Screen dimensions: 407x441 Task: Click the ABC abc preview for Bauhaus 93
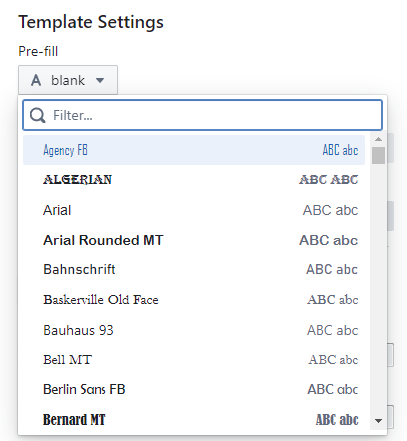[x=332, y=330]
